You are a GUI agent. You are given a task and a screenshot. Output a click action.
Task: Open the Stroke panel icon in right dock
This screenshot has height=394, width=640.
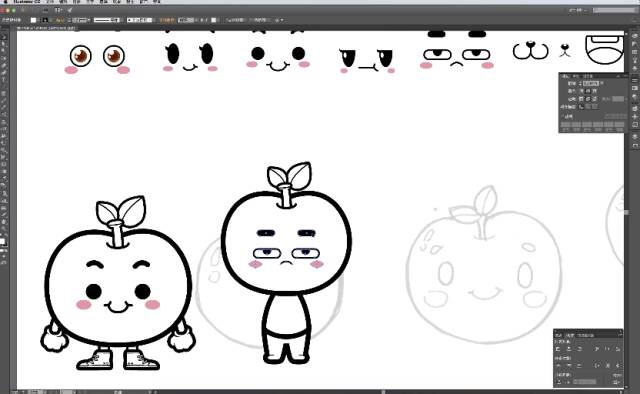click(x=635, y=80)
